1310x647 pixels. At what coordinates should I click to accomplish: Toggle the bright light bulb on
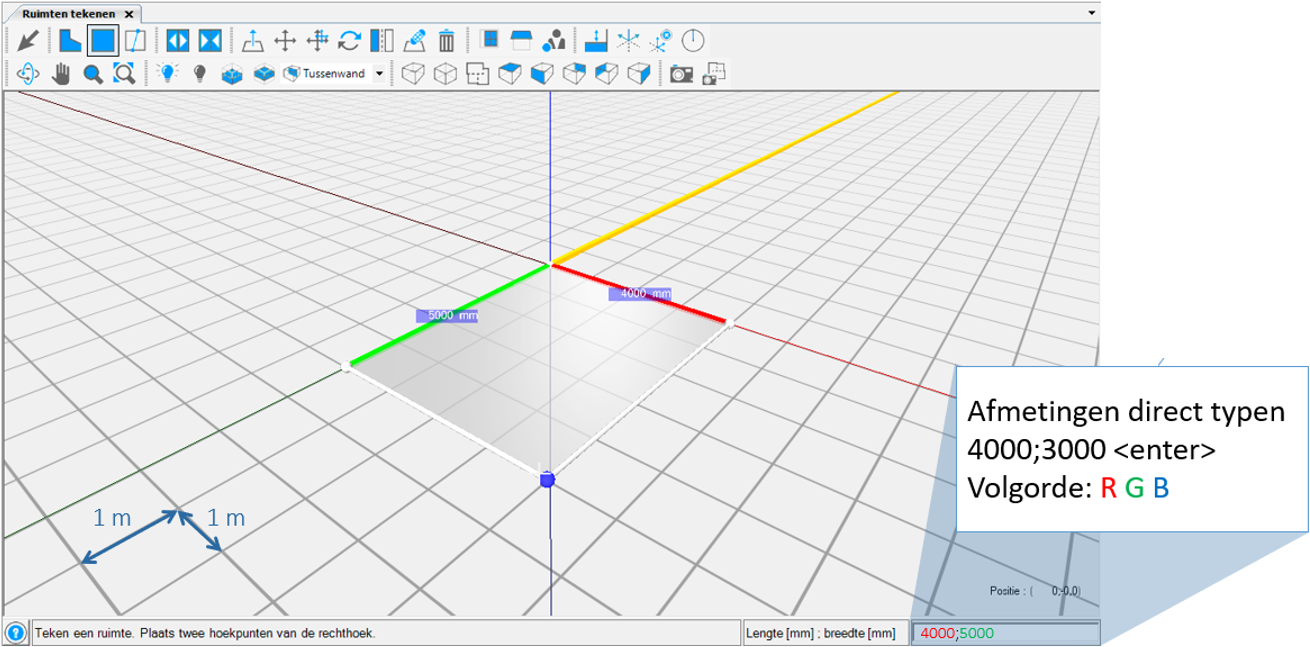click(169, 73)
